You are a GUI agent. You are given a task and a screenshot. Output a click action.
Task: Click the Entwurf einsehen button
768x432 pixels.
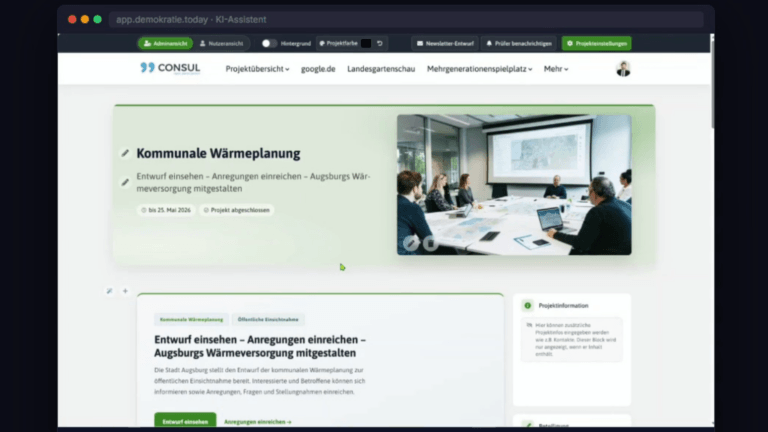pyautogui.click(x=185, y=421)
